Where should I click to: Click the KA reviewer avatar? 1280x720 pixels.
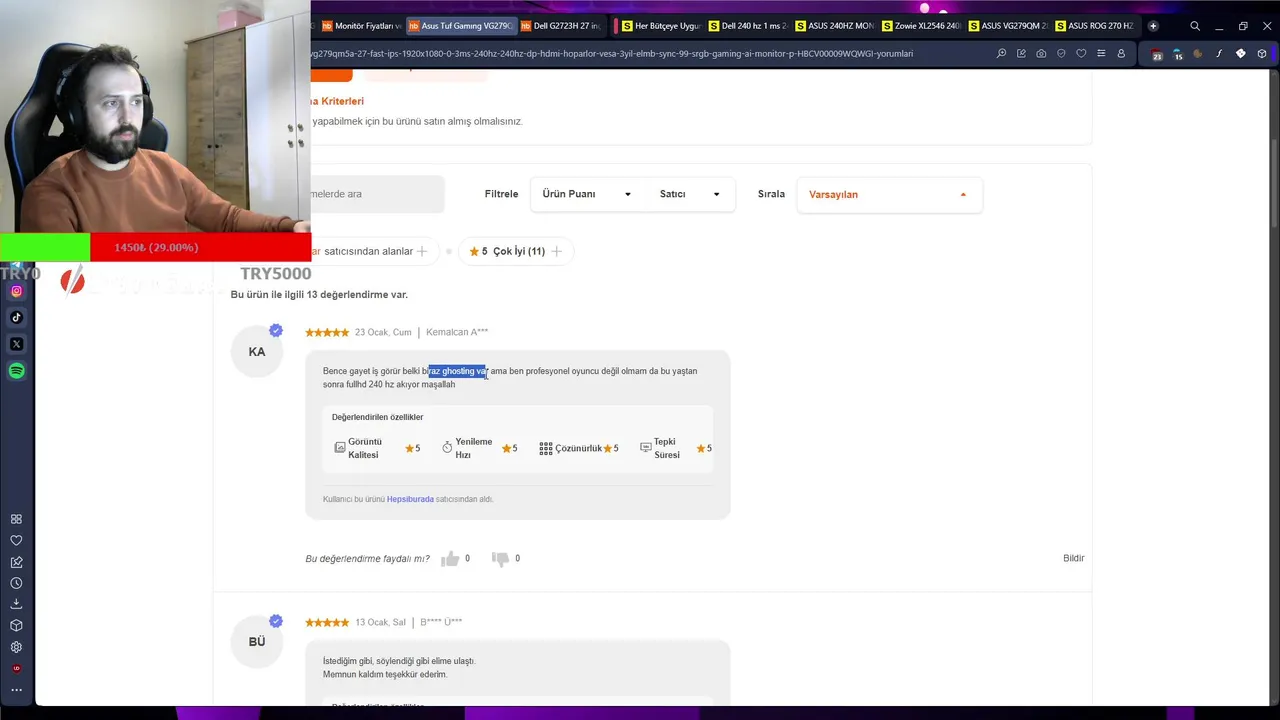pyautogui.click(x=257, y=352)
